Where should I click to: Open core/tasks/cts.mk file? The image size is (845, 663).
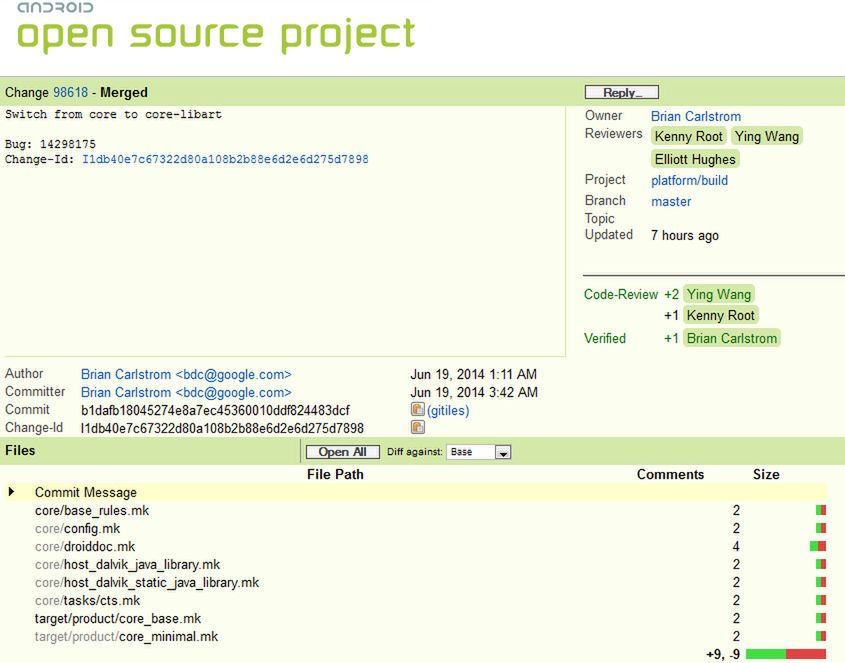(87, 600)
